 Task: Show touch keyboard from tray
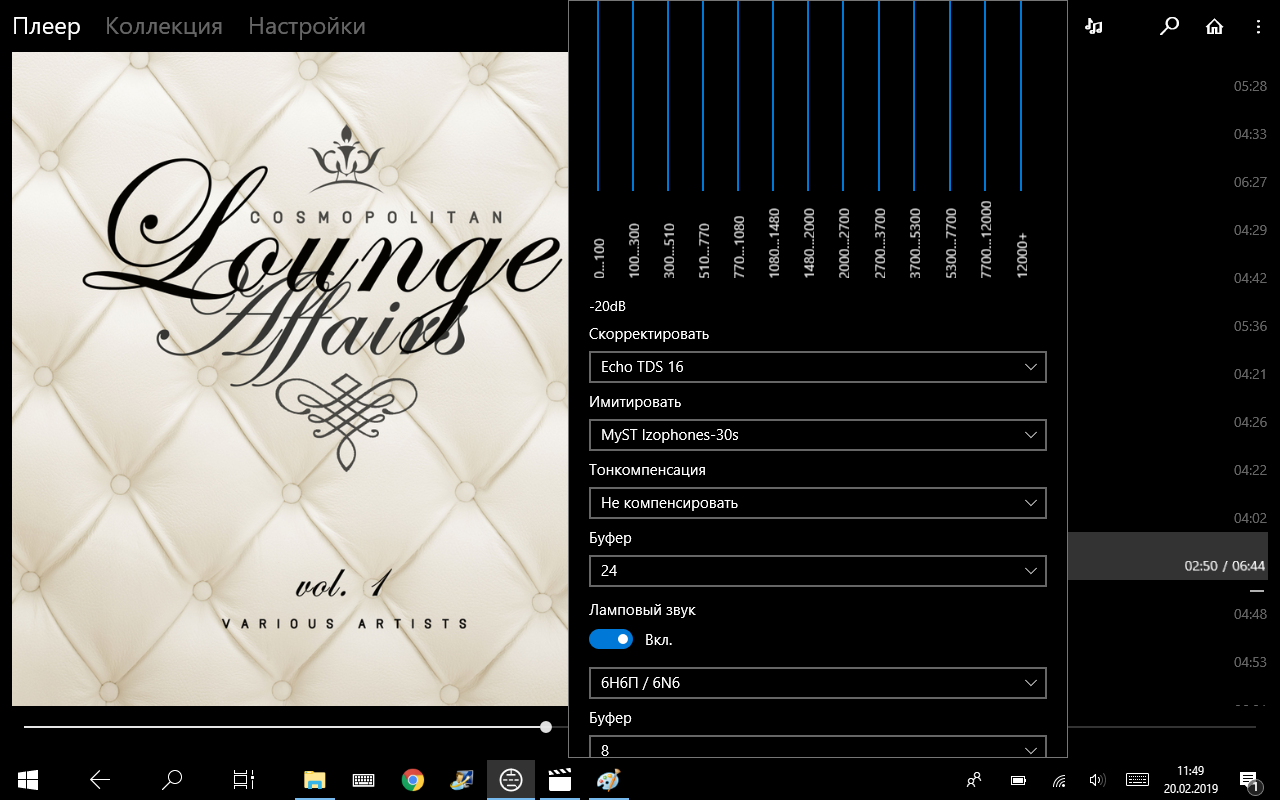[1137, 780]
